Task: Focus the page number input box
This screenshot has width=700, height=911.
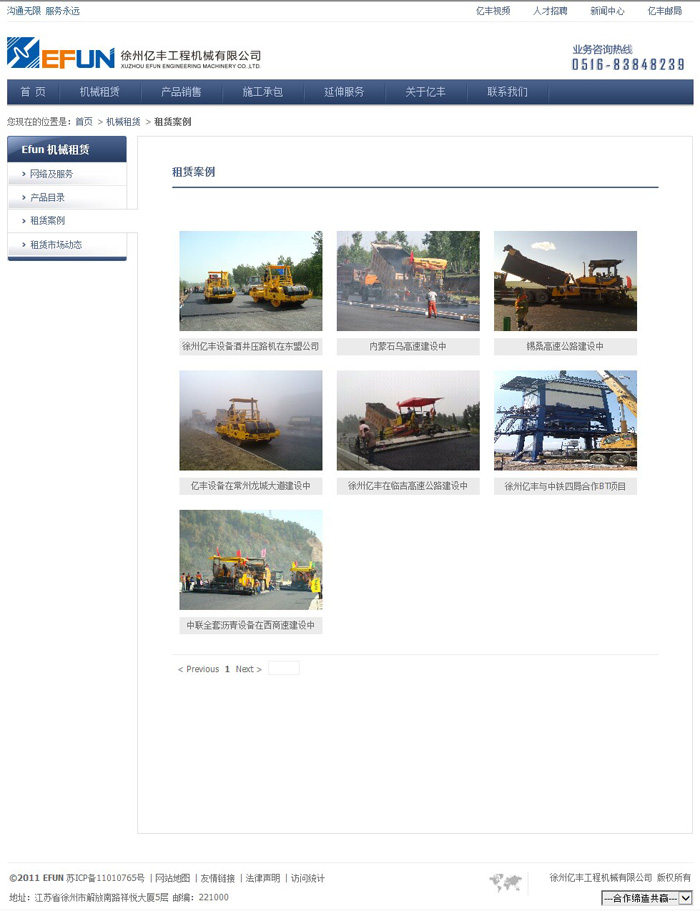Action: click(284, 668)
